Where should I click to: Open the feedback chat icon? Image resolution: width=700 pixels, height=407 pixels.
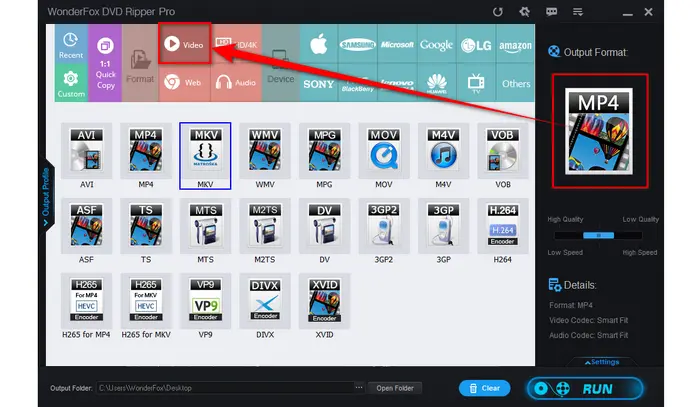tap(551, 12)
